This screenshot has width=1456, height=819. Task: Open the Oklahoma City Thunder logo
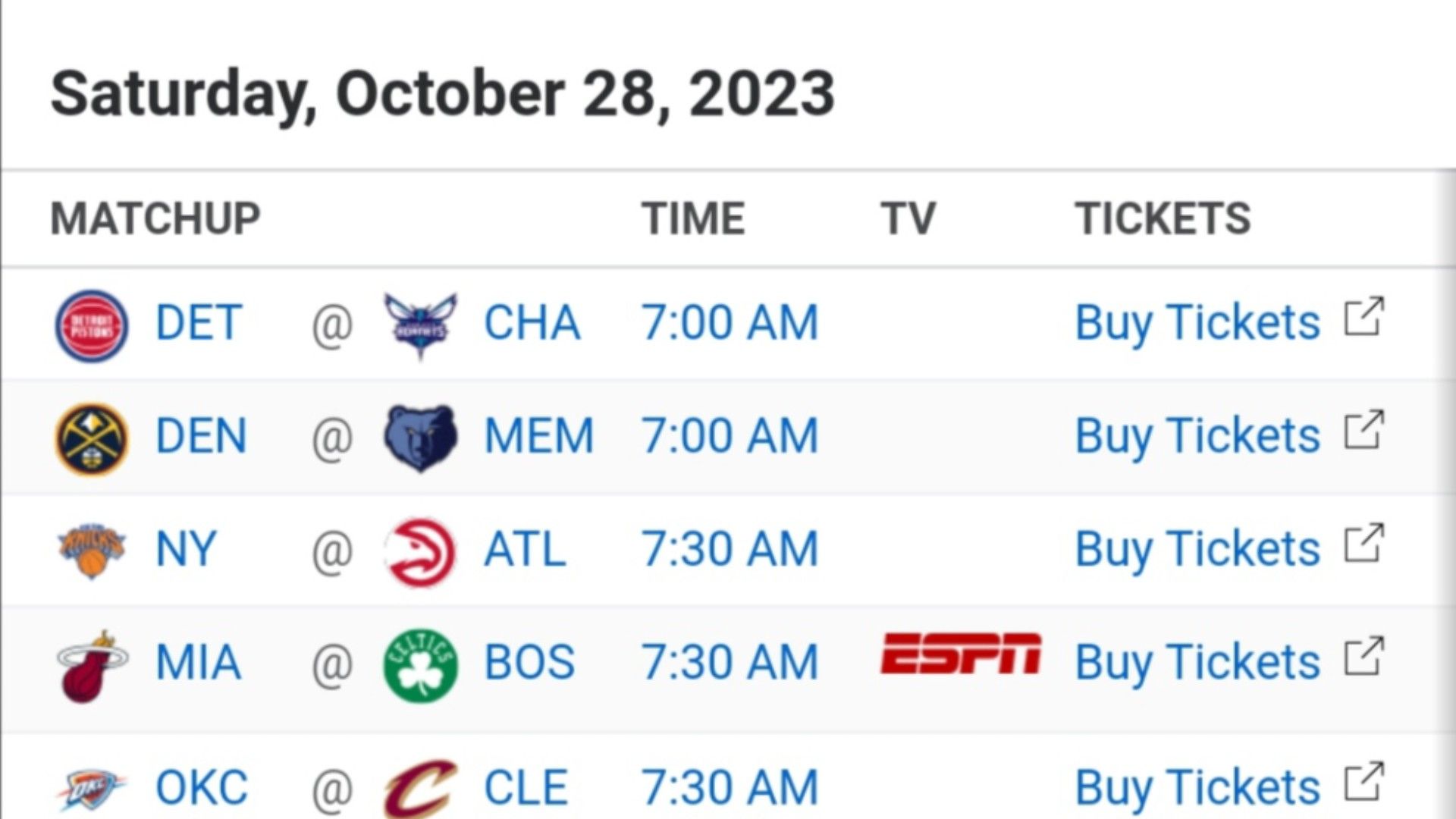coord(92,789)
